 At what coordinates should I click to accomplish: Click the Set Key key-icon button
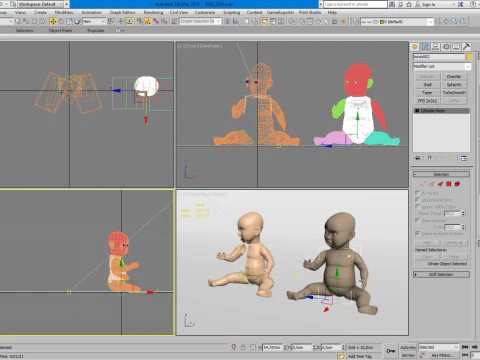pyautogui.click(x=390, y=351)
